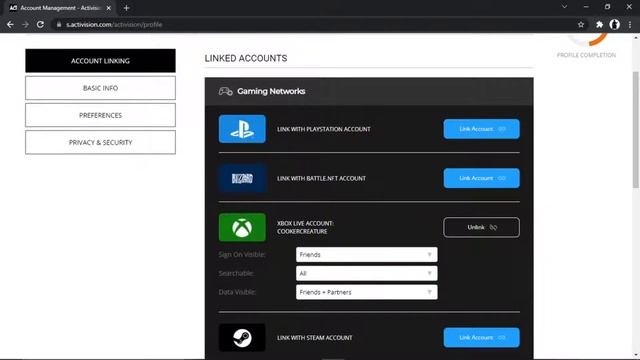Link Account for Steam

pyautogui.click(x=482, y=338)
